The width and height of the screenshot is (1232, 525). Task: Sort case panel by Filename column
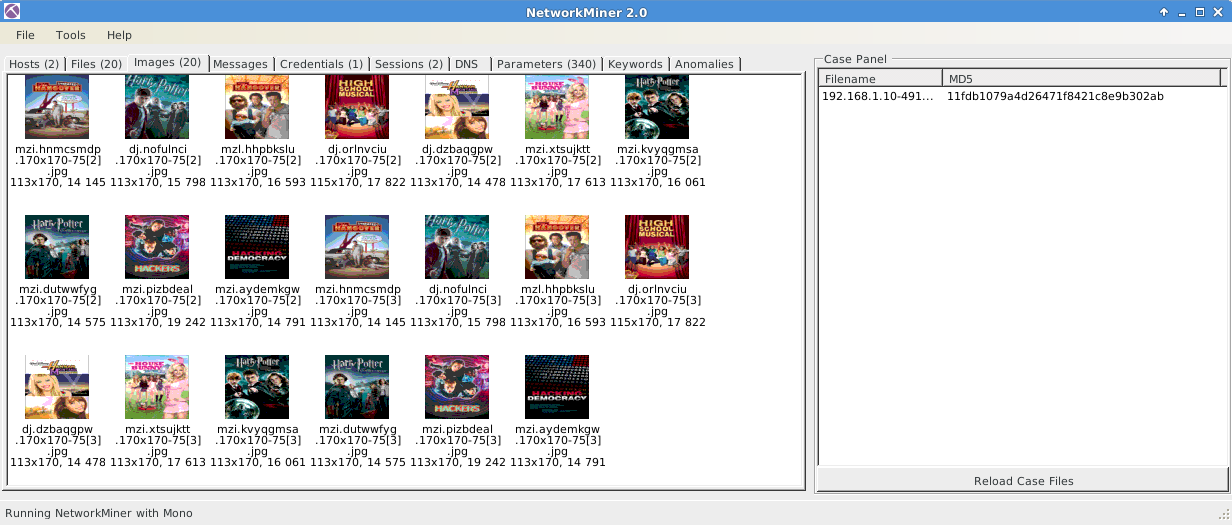coord(880,78)
